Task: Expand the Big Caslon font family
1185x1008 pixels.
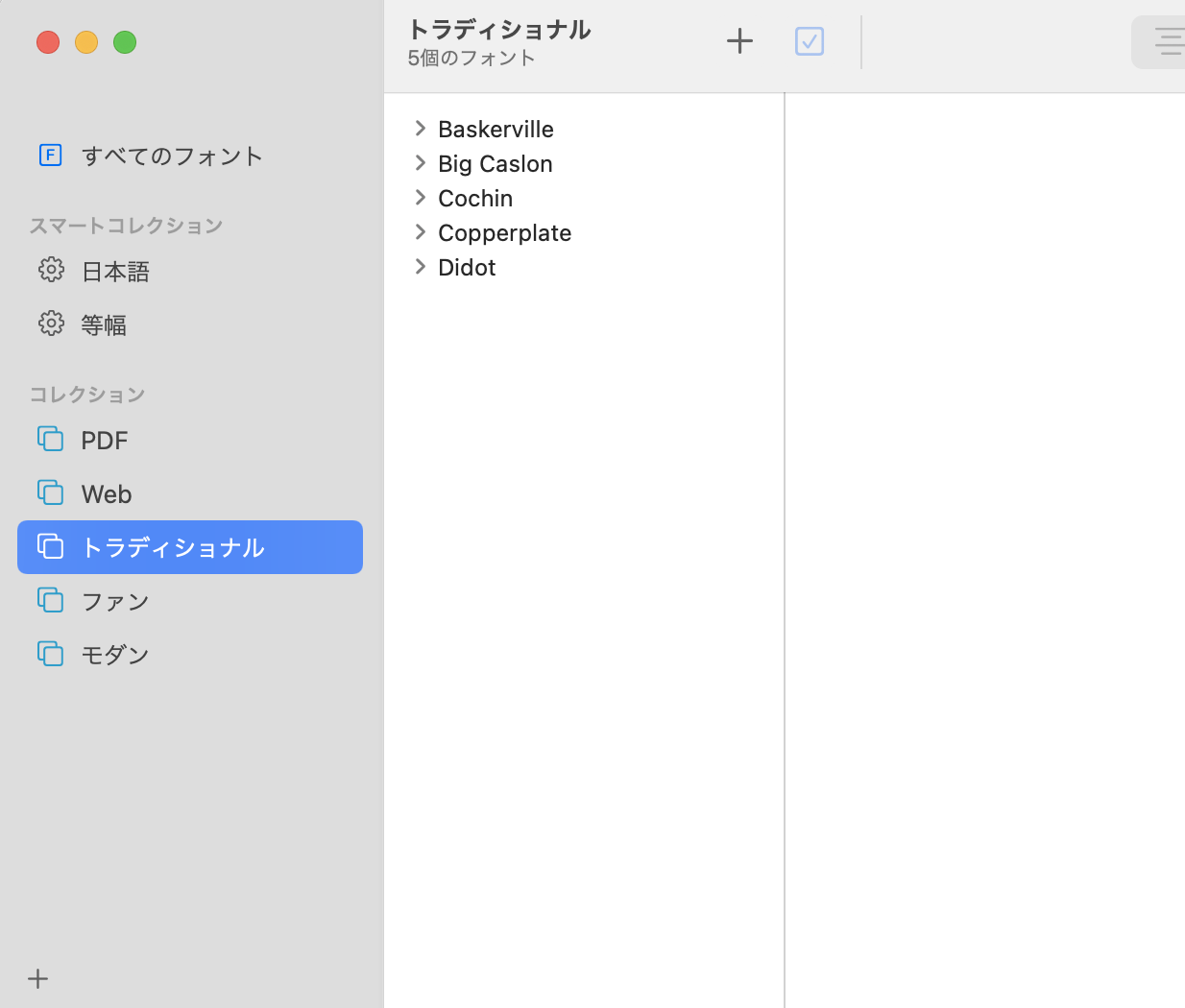Action: pyautogui.click(x=420, y=163)
